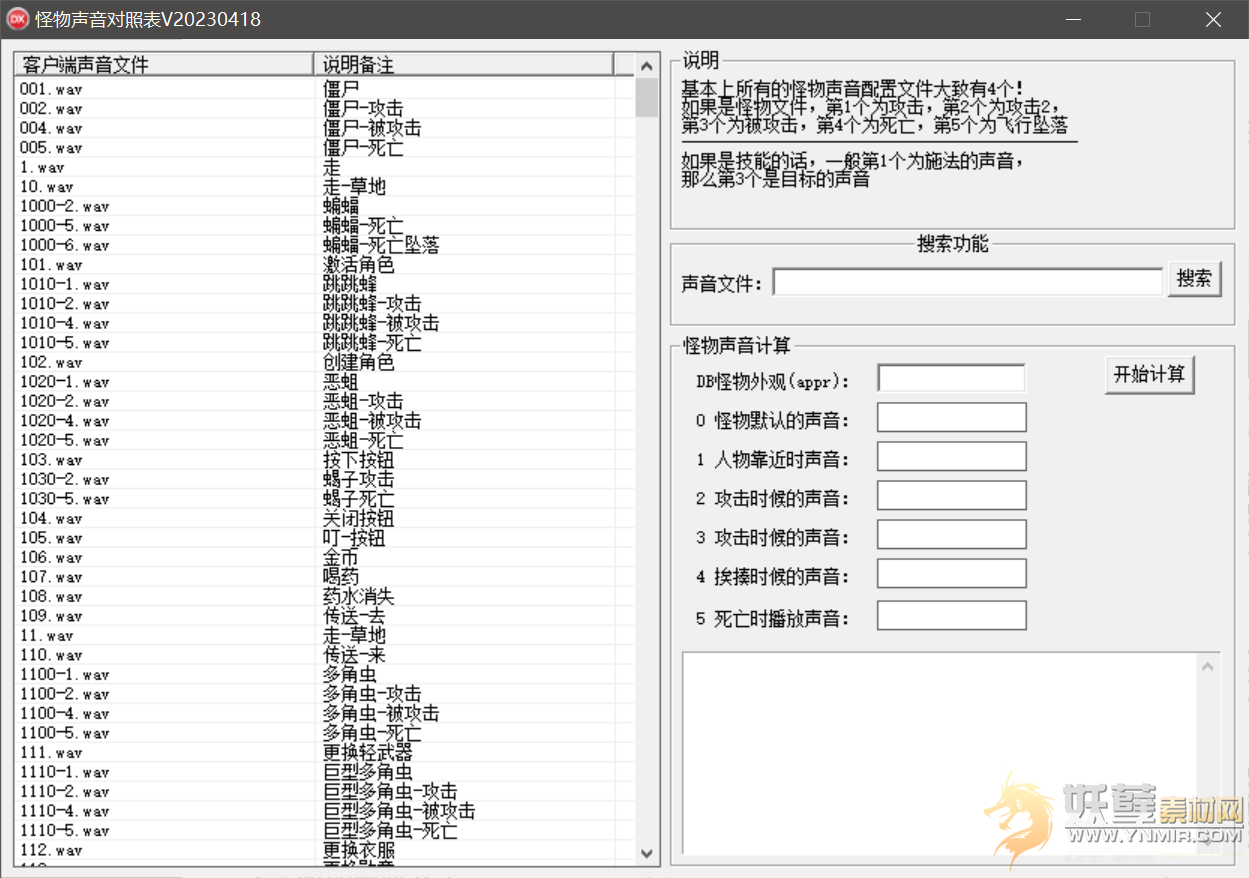This screenshot has width=1249, height=878.
Task: Select the 112.wav row
Action: 325,849
